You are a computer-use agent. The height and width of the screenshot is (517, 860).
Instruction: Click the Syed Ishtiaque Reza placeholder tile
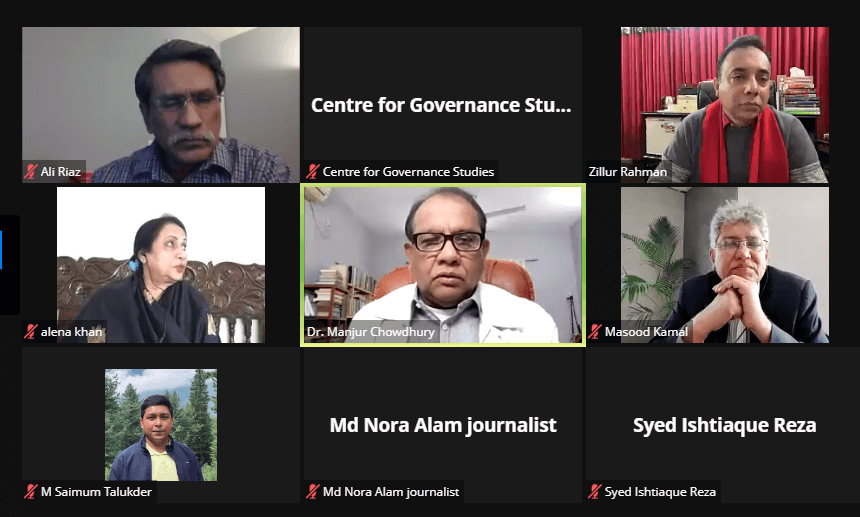click(725, 425)
